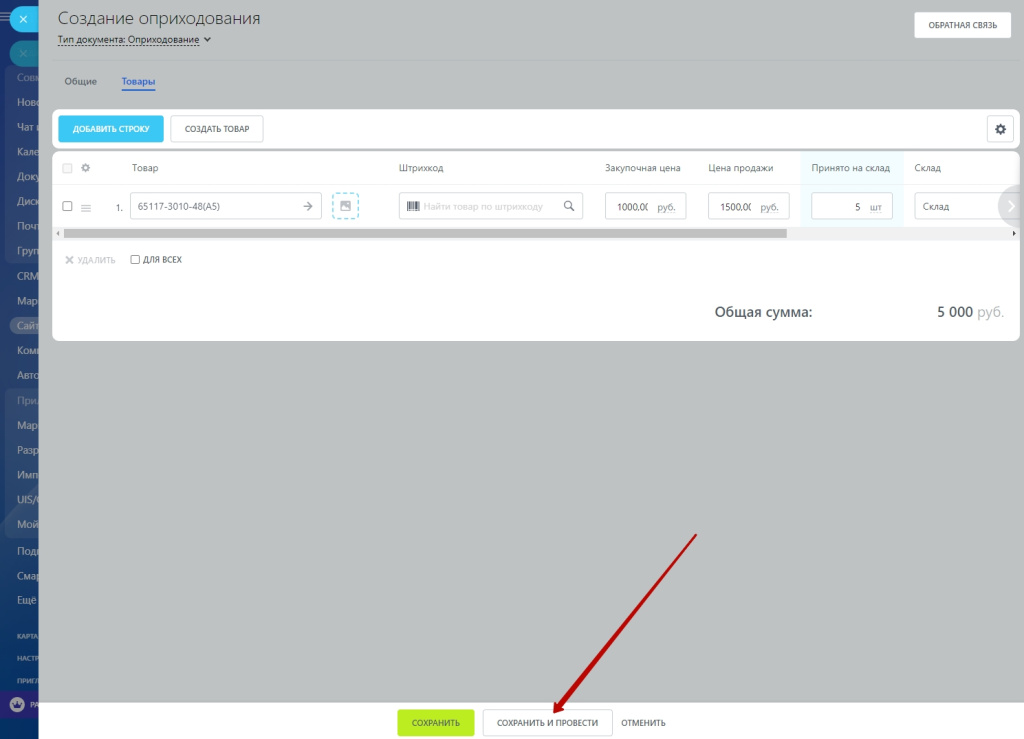Click the small right arrow of horizontal scrollbar
This screenshot has width=1024, height=739.
[1014, 233]
